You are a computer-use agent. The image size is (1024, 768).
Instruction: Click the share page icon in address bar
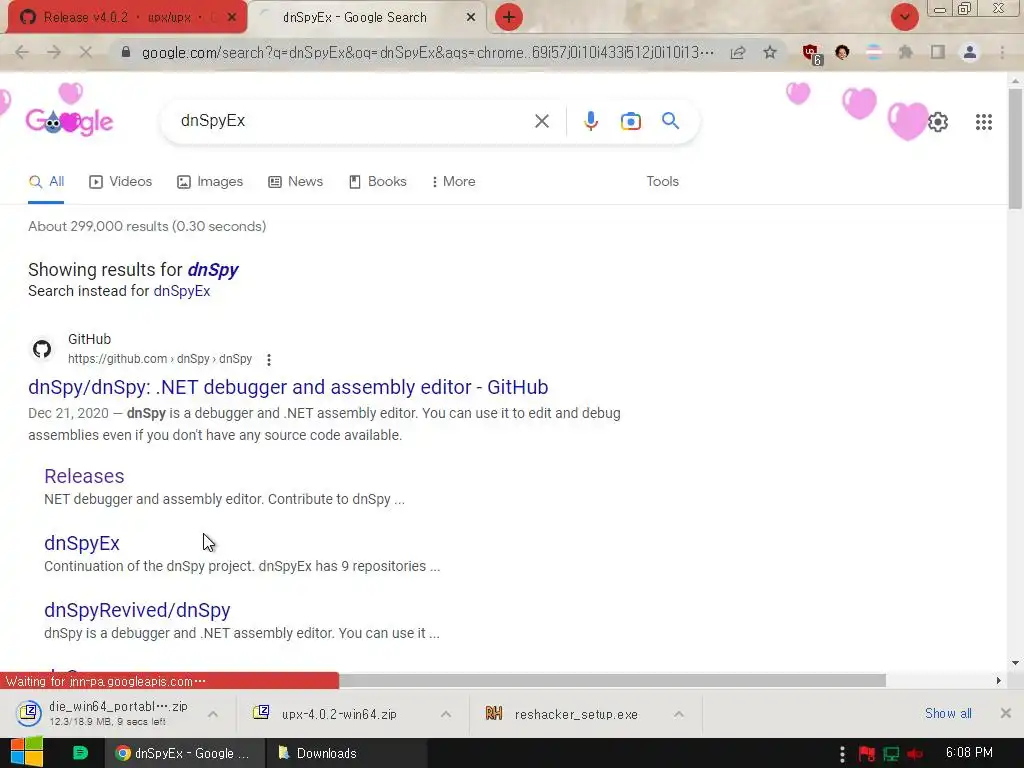[x=738, y=52]
